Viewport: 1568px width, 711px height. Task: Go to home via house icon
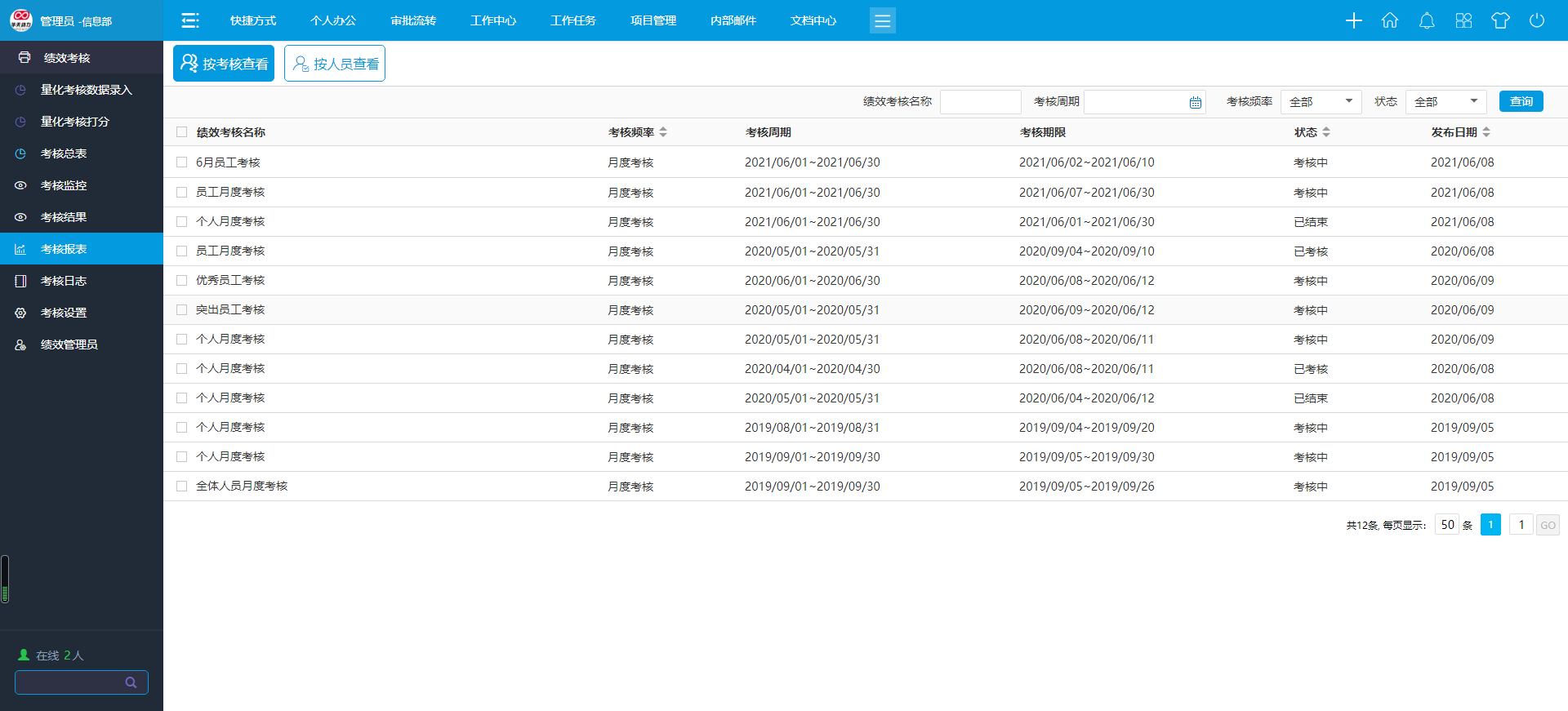coord(1390,20)
